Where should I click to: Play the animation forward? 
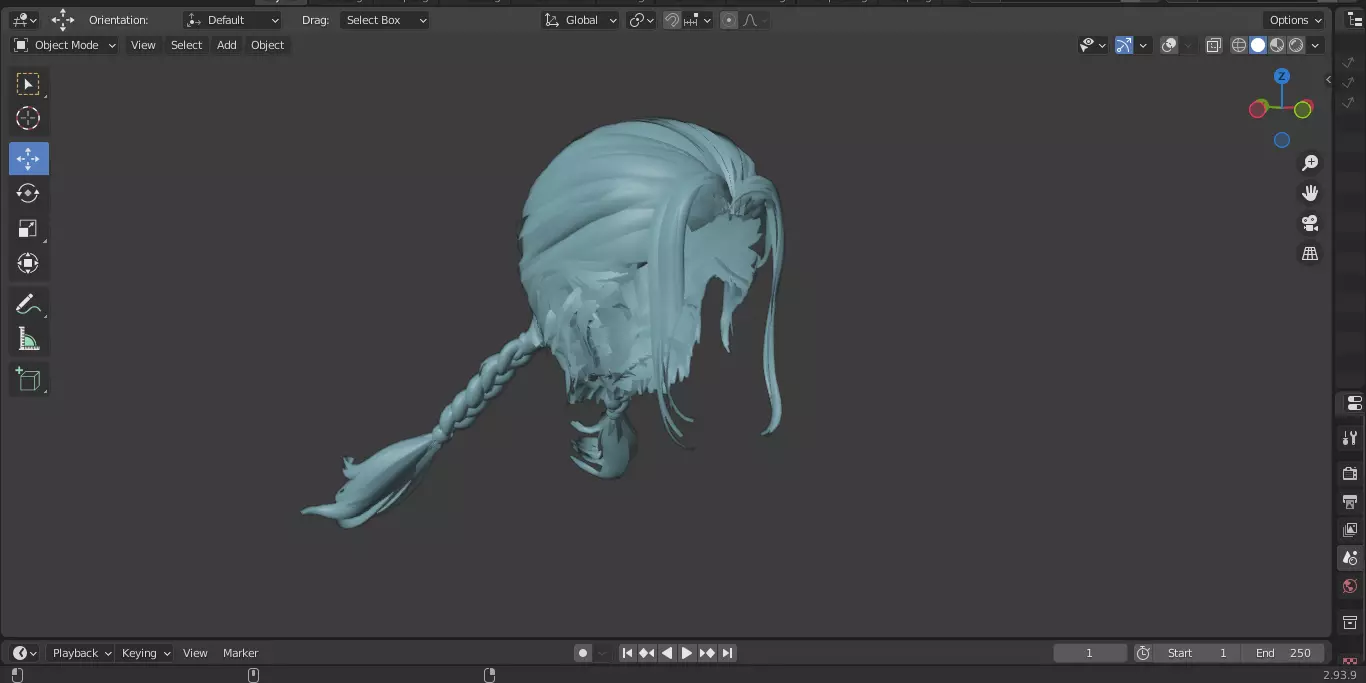(x=687, y=653)
